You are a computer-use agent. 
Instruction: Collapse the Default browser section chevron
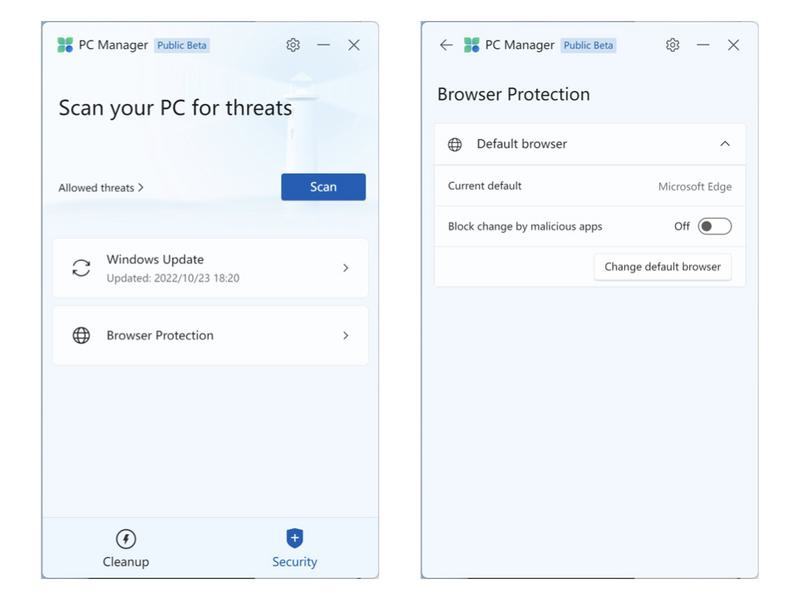[724, 144]
